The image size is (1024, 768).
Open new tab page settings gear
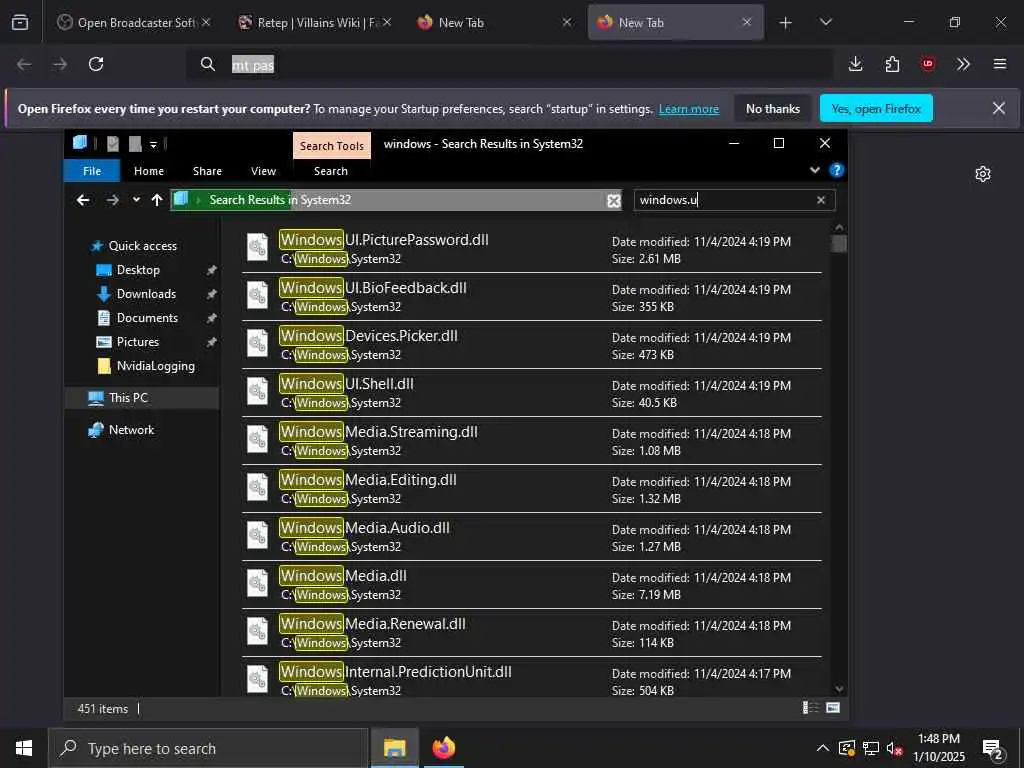coord(983,174)
